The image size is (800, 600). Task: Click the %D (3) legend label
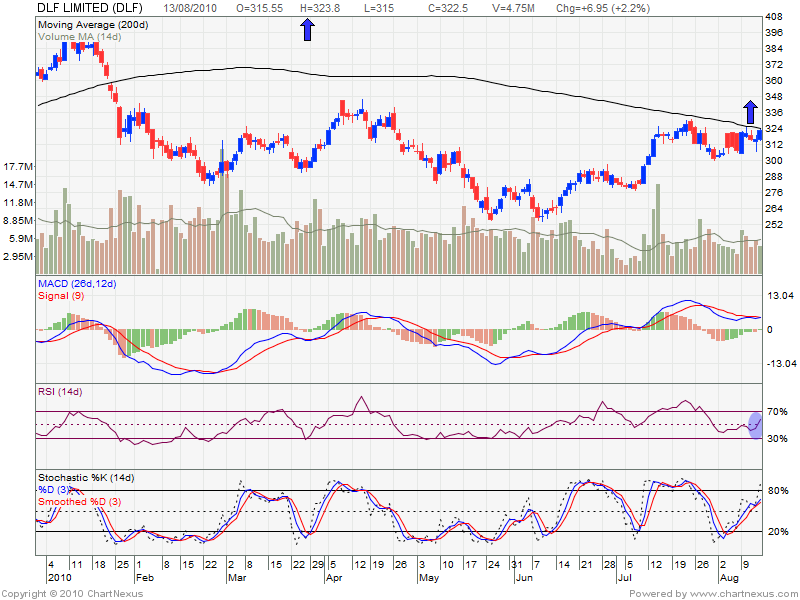click(57, 489)
